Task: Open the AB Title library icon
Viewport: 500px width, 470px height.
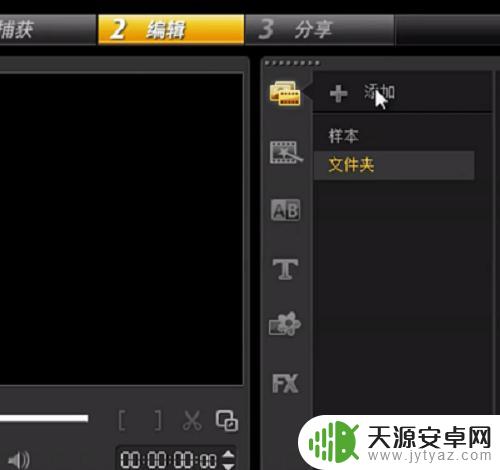Action: point(285,210)
